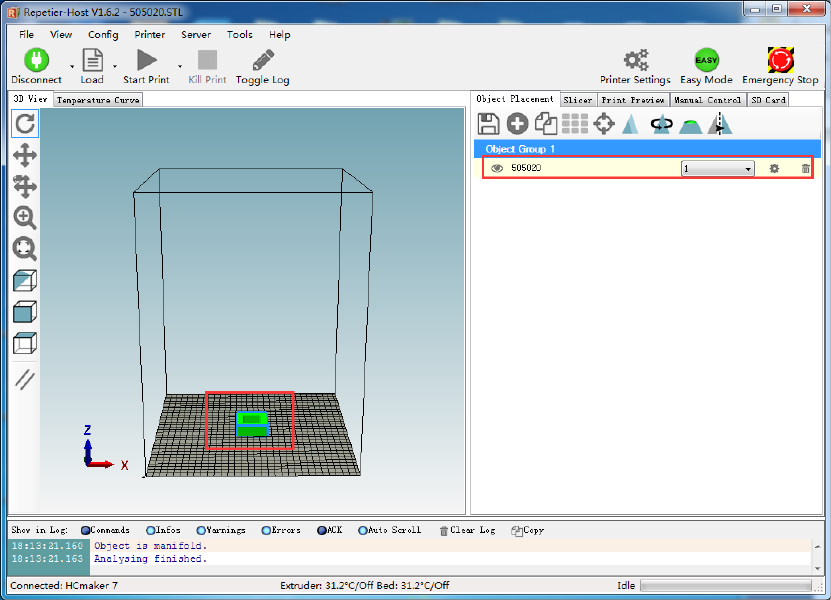Add an object with plus icon

point(517,124)
